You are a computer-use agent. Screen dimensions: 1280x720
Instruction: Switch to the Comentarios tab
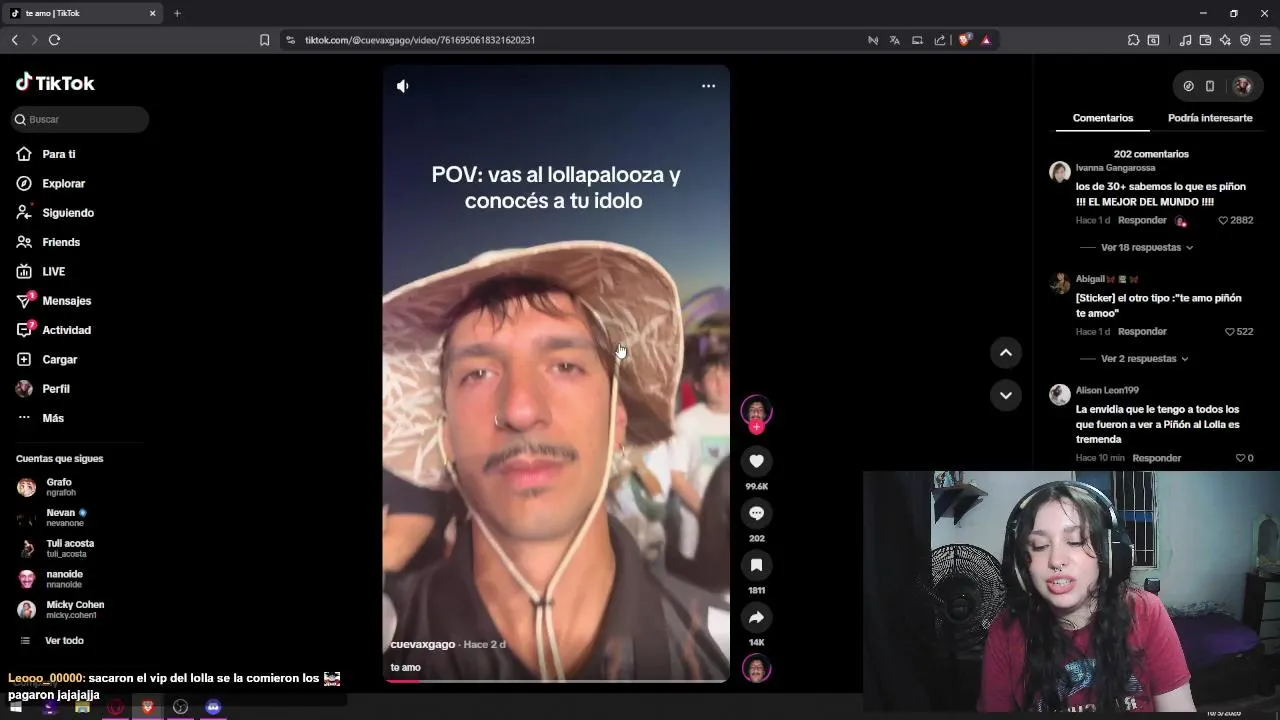tap(1103, 118)
